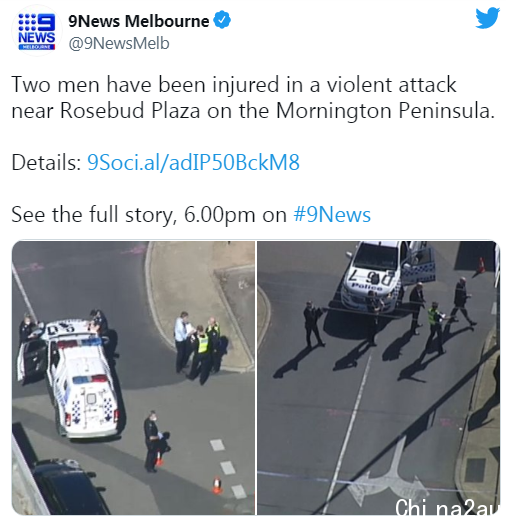View the left police scene photo
Screen dimensions: 506x521
pyautogui.click(x=133, y=378)
